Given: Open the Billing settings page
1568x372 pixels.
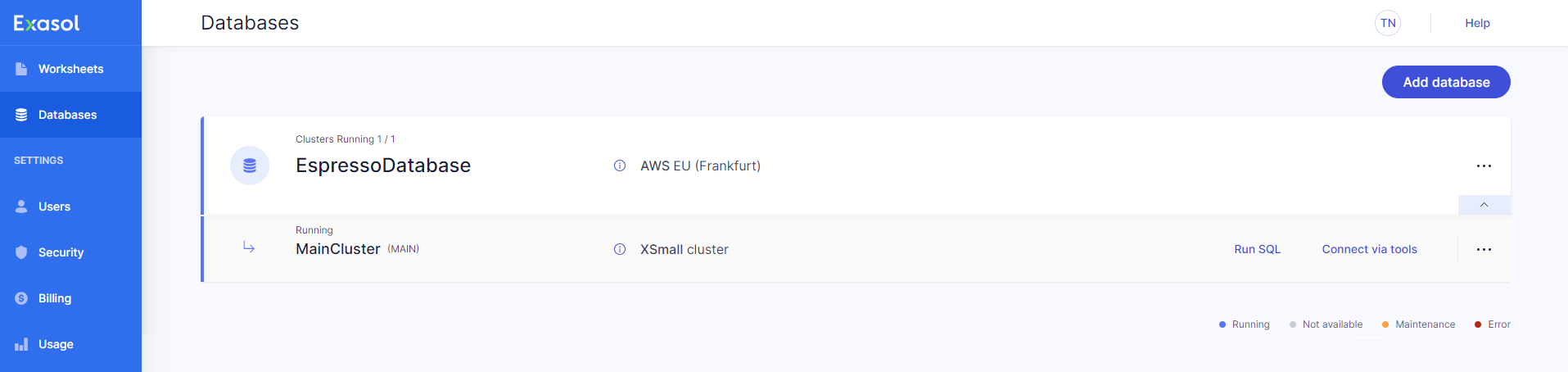Looking at the screenshot, I should point(55,298).
